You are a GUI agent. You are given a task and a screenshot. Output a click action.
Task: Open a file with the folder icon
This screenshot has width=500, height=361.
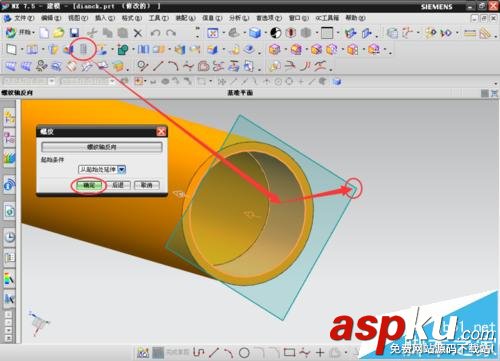[59, 33]
